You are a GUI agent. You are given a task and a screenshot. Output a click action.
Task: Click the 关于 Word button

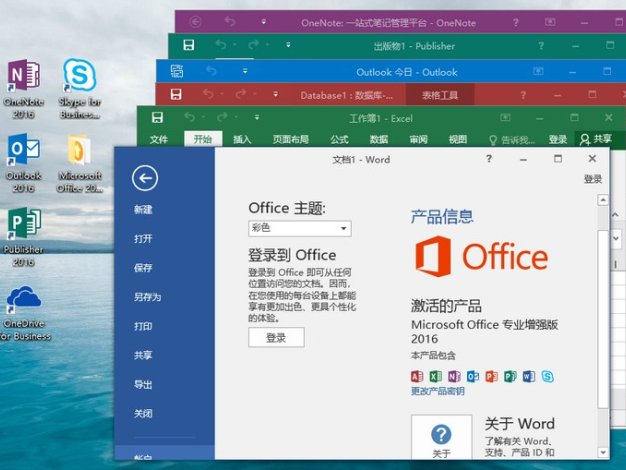click(x=442, y=437)
